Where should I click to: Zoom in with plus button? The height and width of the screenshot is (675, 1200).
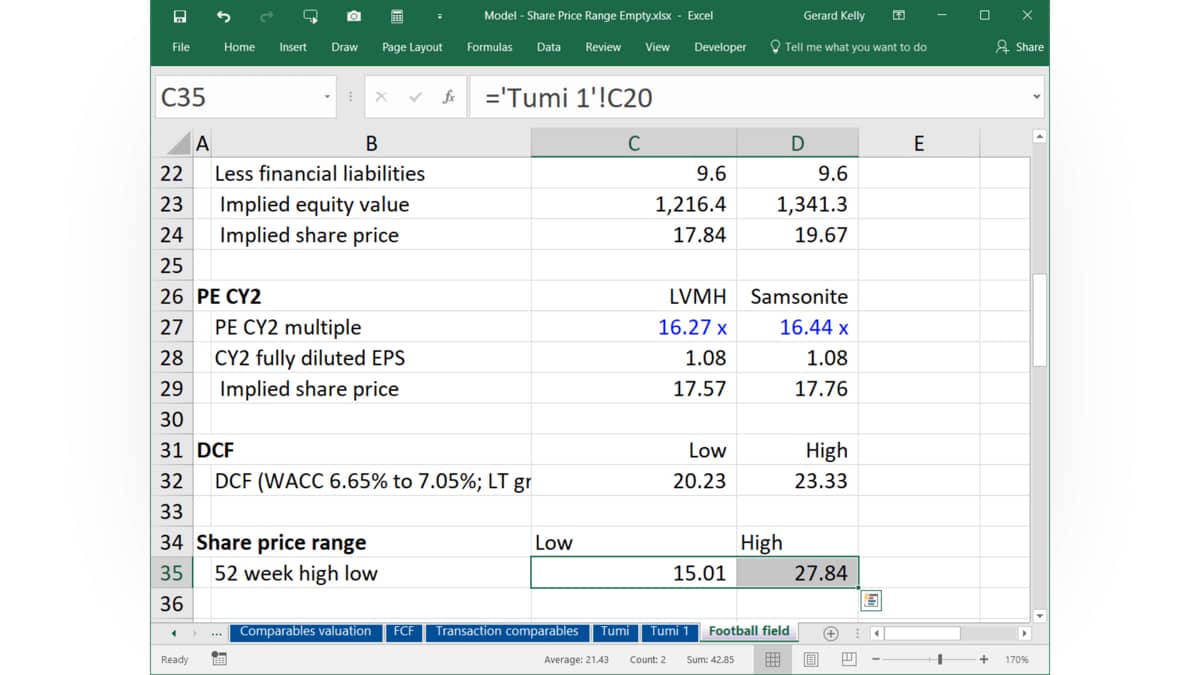point(984,659)
